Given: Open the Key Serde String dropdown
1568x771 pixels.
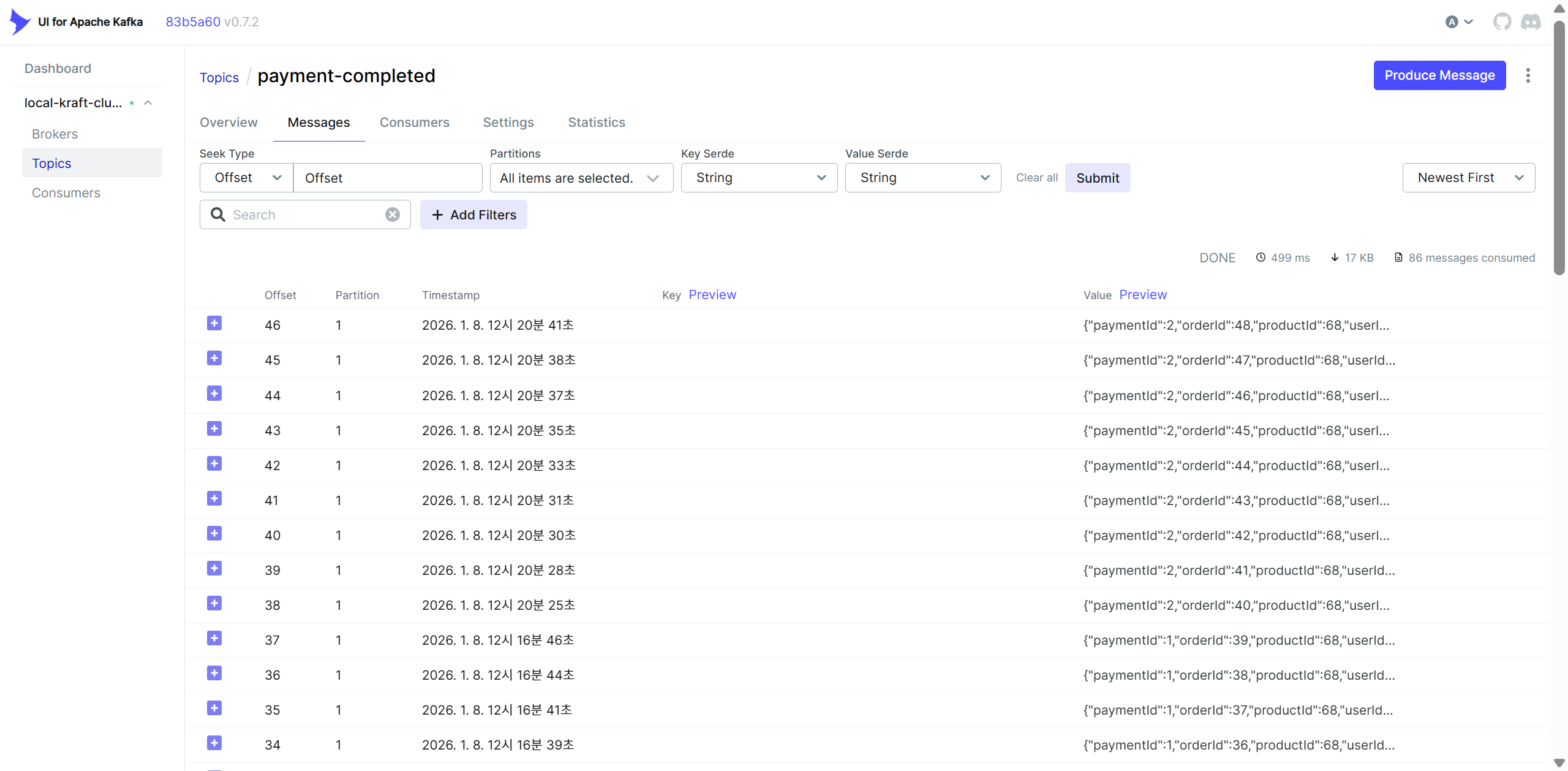Looking at the screenshot, I should (759, 178).
